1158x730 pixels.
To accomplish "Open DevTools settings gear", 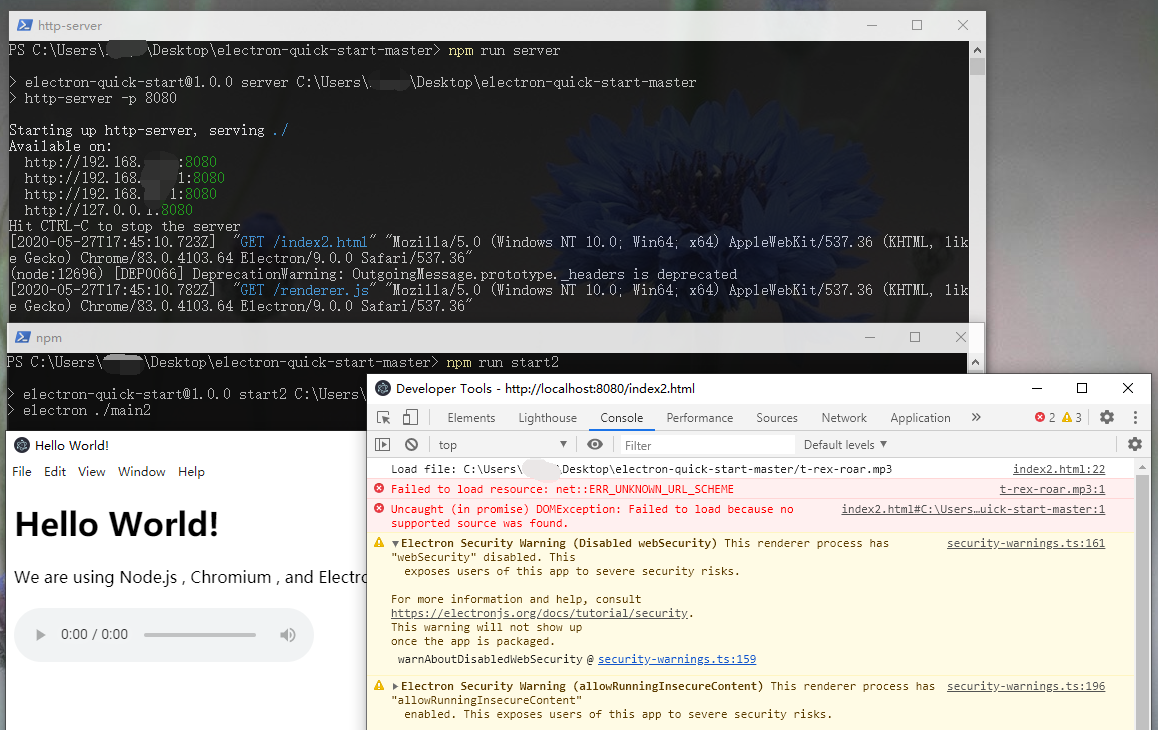I will click(1106, 417).
